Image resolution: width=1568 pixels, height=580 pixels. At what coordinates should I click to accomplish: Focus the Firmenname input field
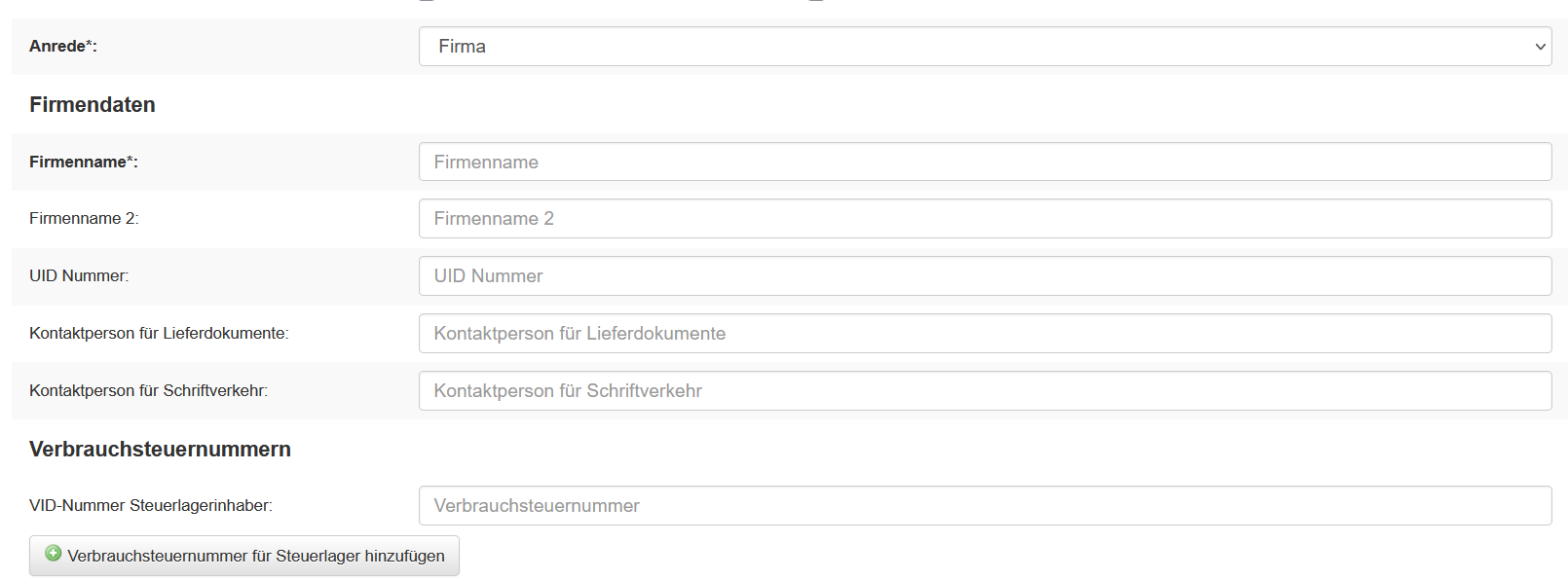coord(984,162)
